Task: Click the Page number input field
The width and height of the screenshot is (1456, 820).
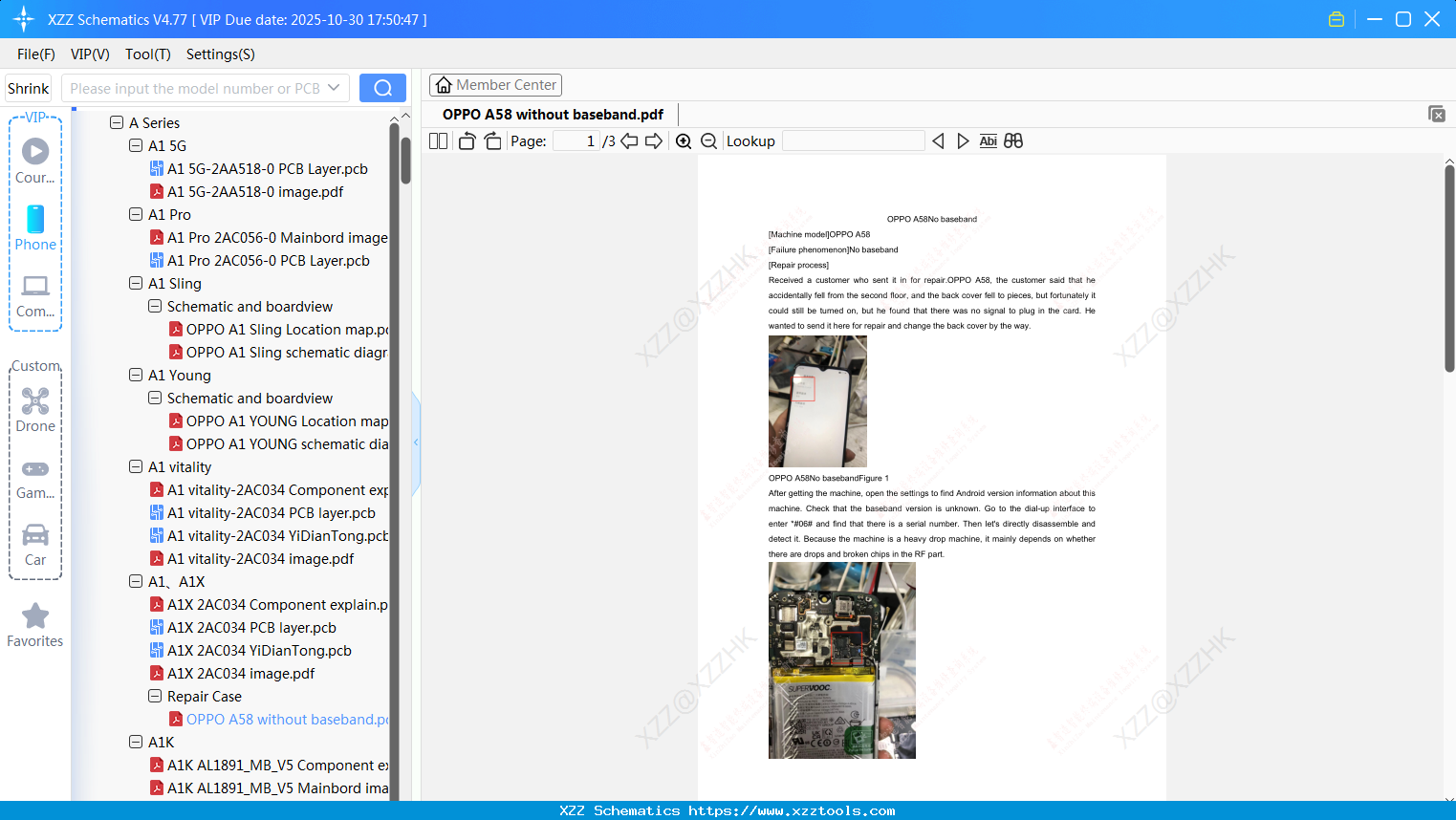Action: coord(576,141)
